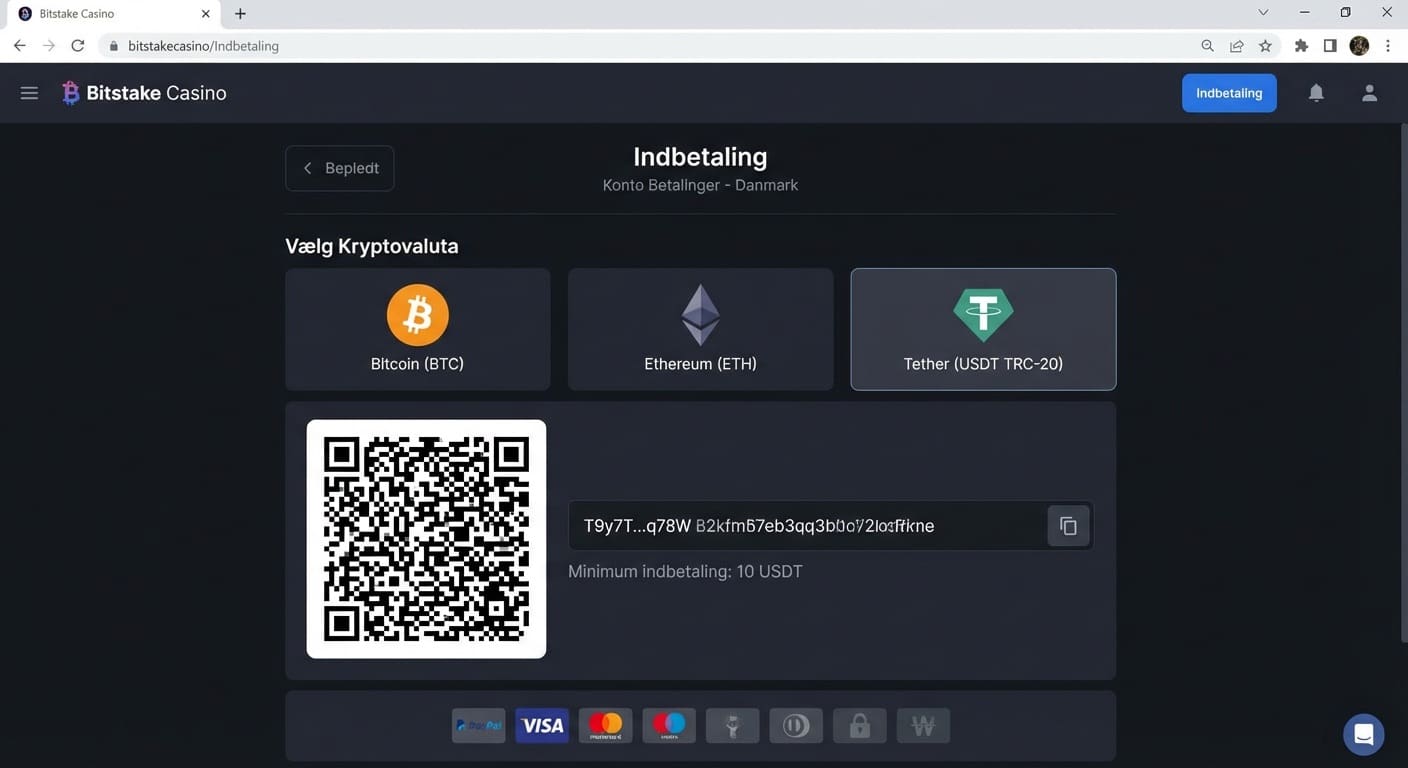Copy the deposit wallet address
The width and height of the screenshot is (1408, 768).
coord(1068,525)
